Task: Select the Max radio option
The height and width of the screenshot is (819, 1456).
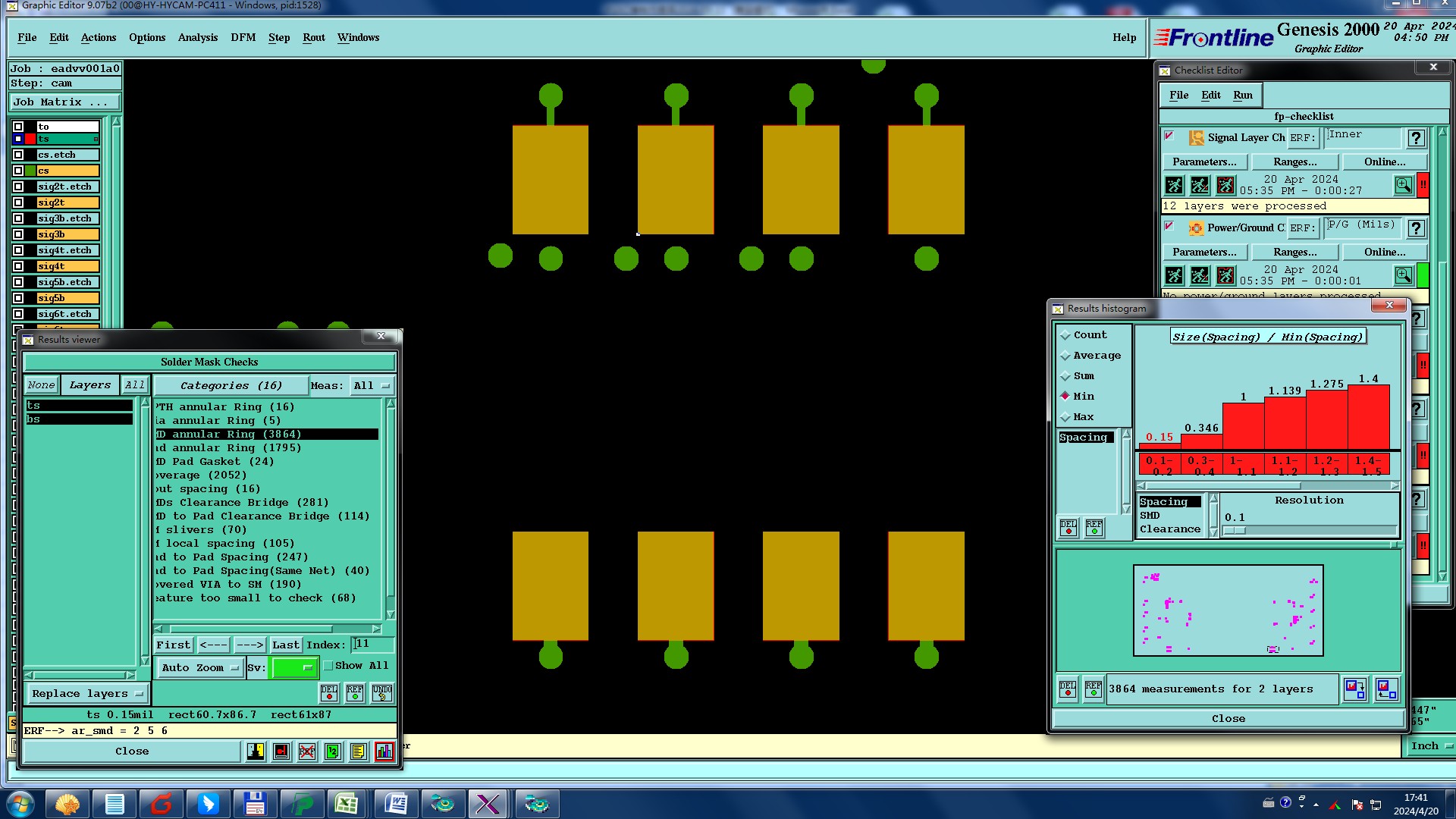Action: tap(1065, 416)
